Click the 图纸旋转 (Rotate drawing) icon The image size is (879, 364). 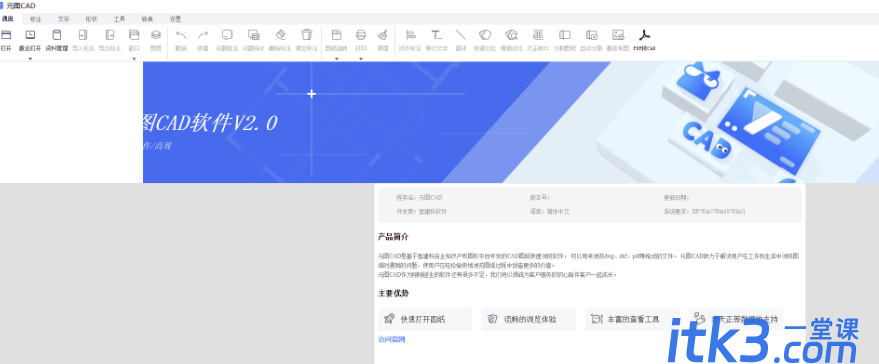click(x=336, y=35)
